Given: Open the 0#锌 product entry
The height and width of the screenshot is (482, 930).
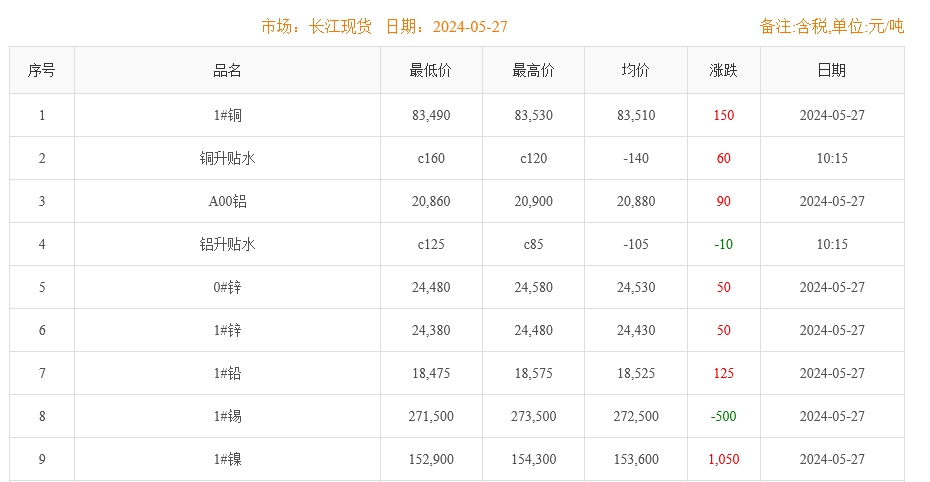Looking at the screenshot, I should tap(227, 287).
